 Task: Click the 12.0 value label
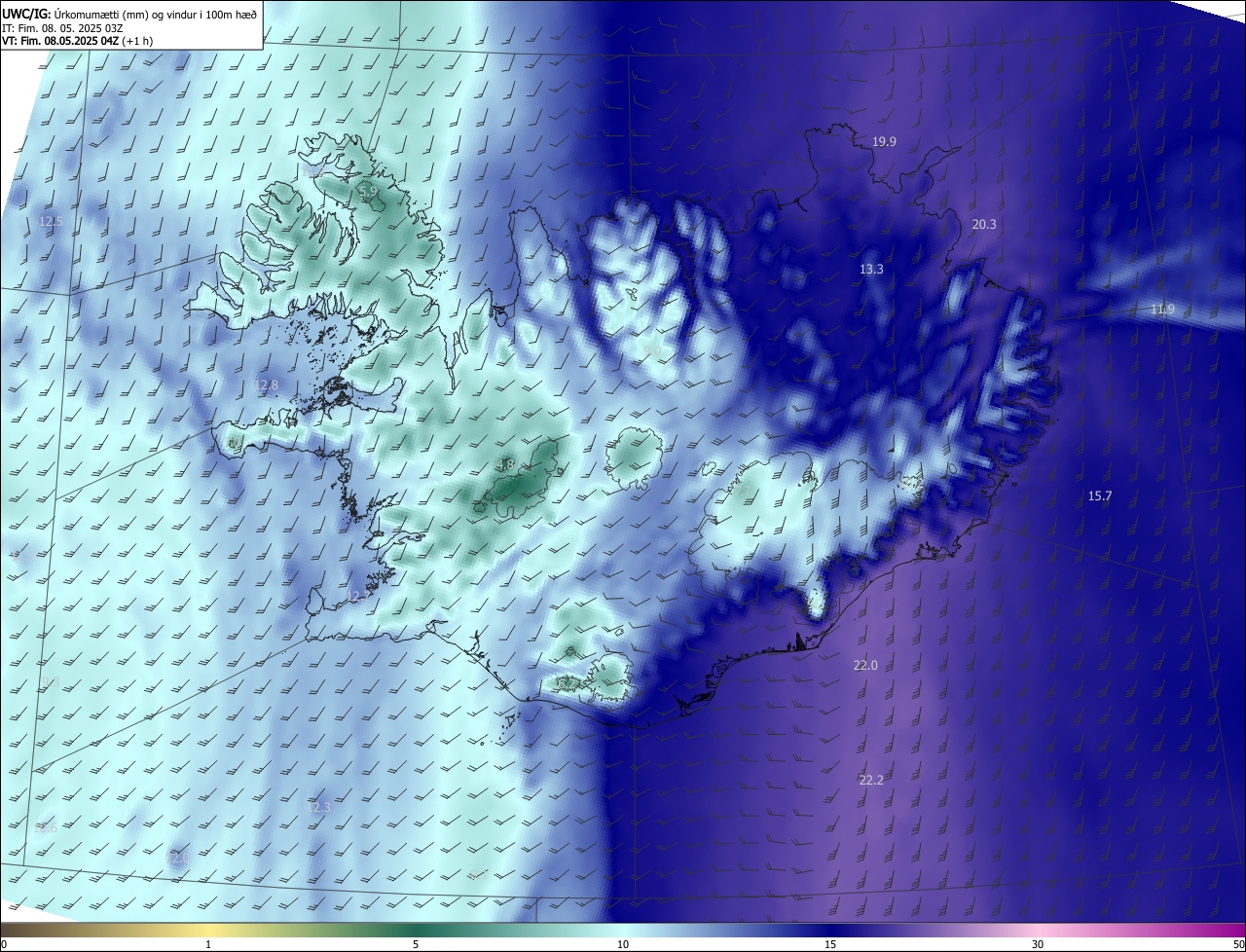pyautogui.click(x=178, y=859)
